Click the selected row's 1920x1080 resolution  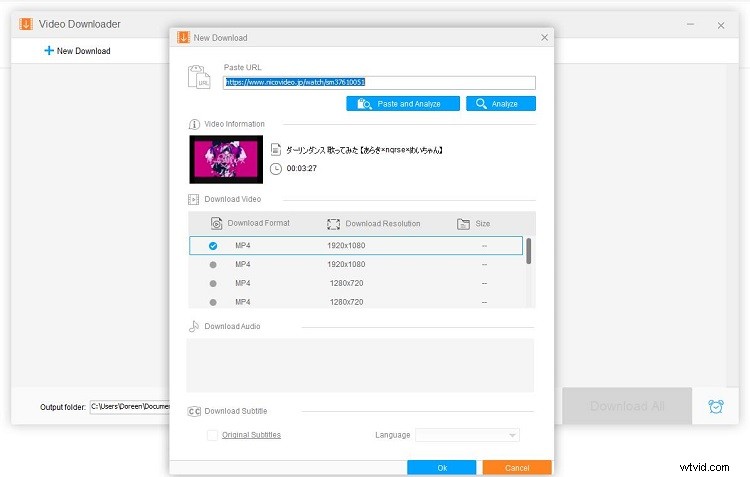coord(346,246)
